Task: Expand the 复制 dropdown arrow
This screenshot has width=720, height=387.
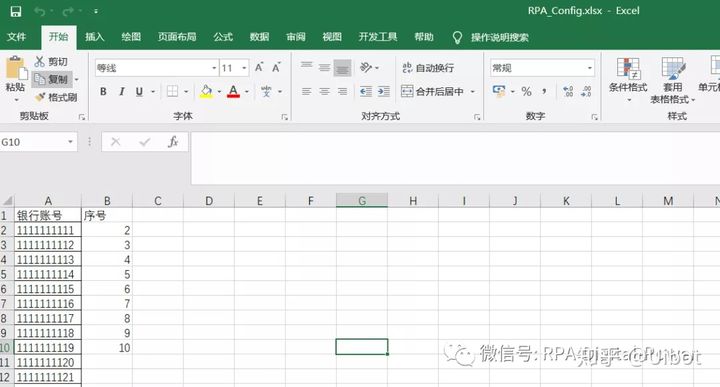Action: [77, 79]
